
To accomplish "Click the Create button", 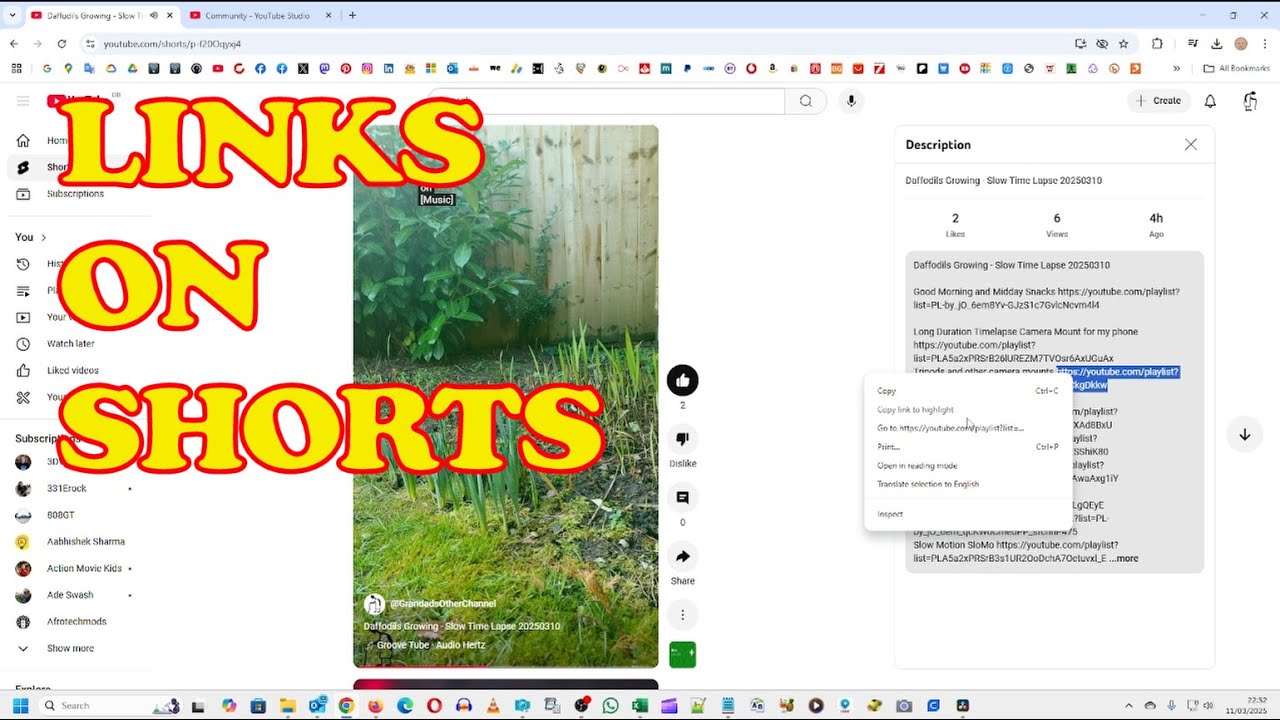I will coord(1158,100).
